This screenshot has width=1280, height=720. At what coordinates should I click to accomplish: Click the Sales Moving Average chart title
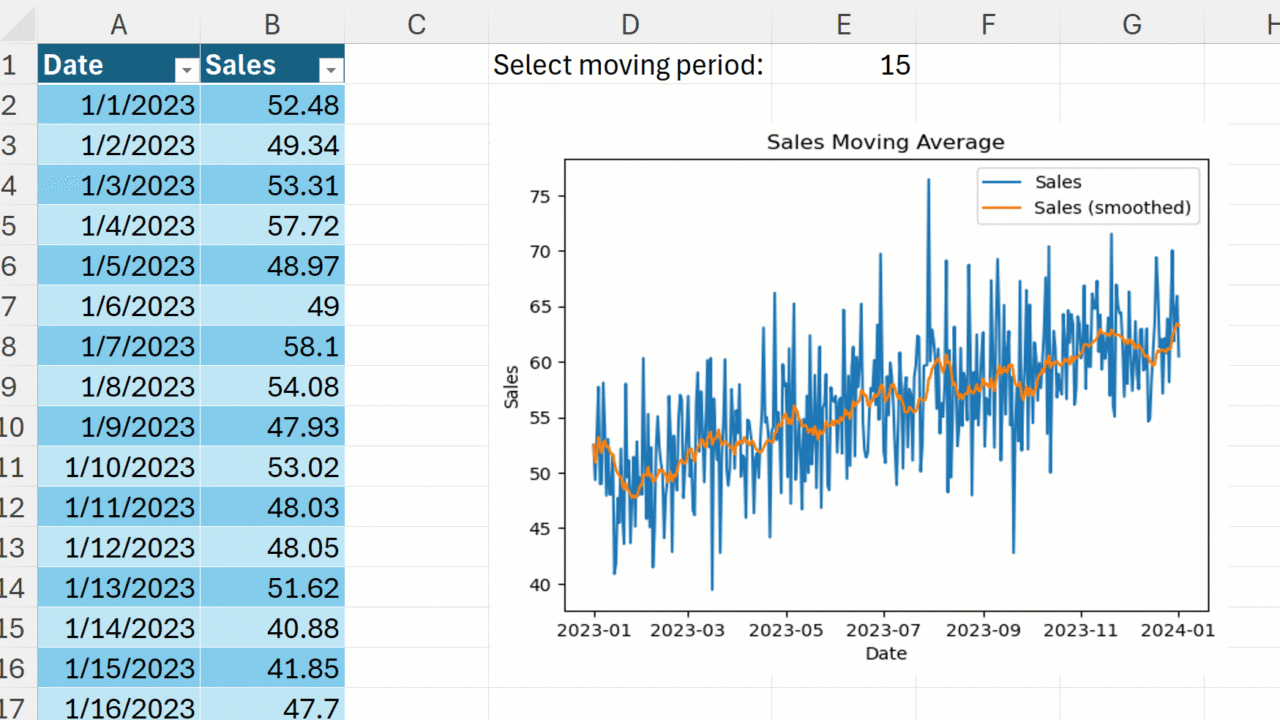pyautogui.click(x=885, y=142)
